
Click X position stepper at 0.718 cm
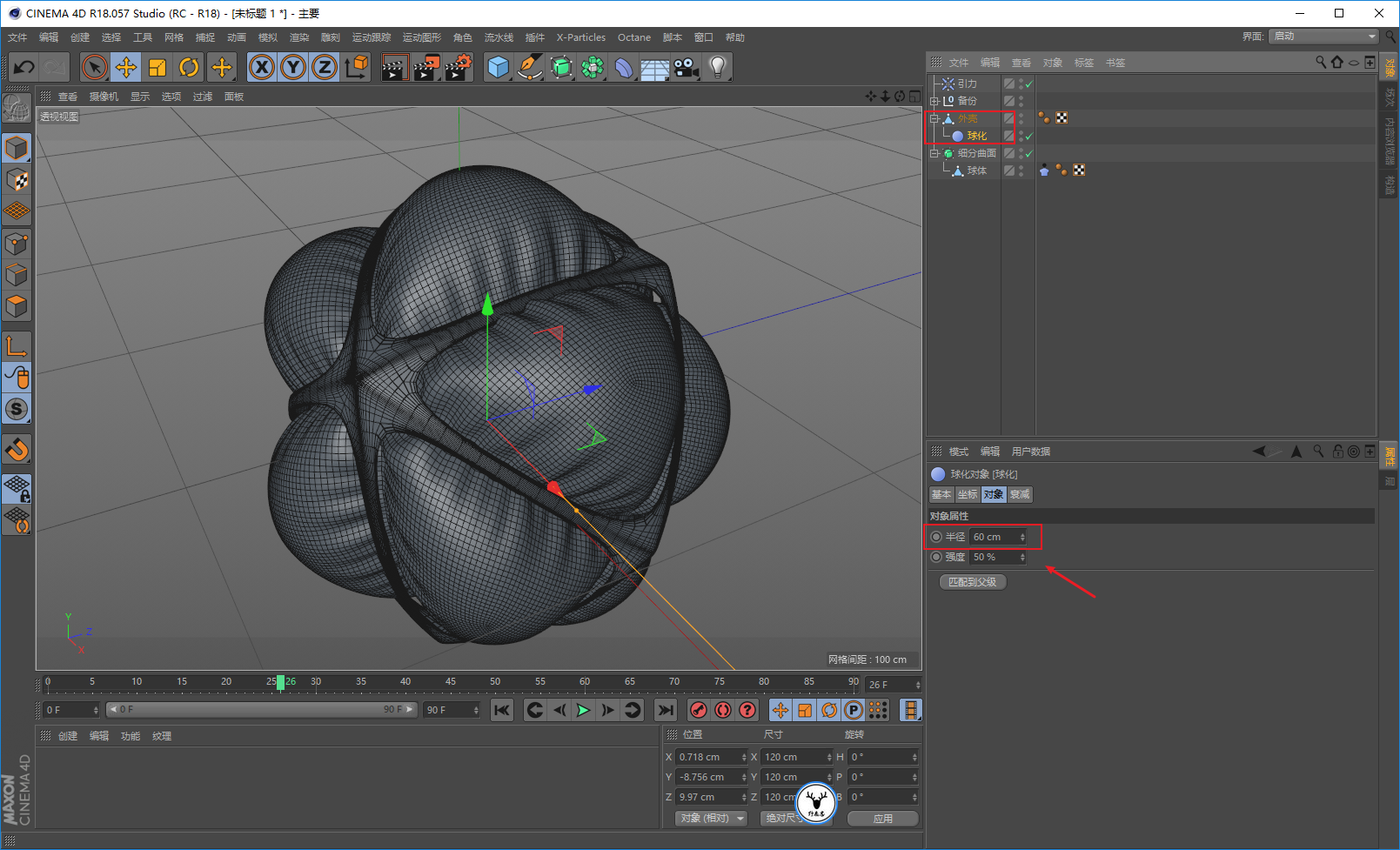click(744, 757)
